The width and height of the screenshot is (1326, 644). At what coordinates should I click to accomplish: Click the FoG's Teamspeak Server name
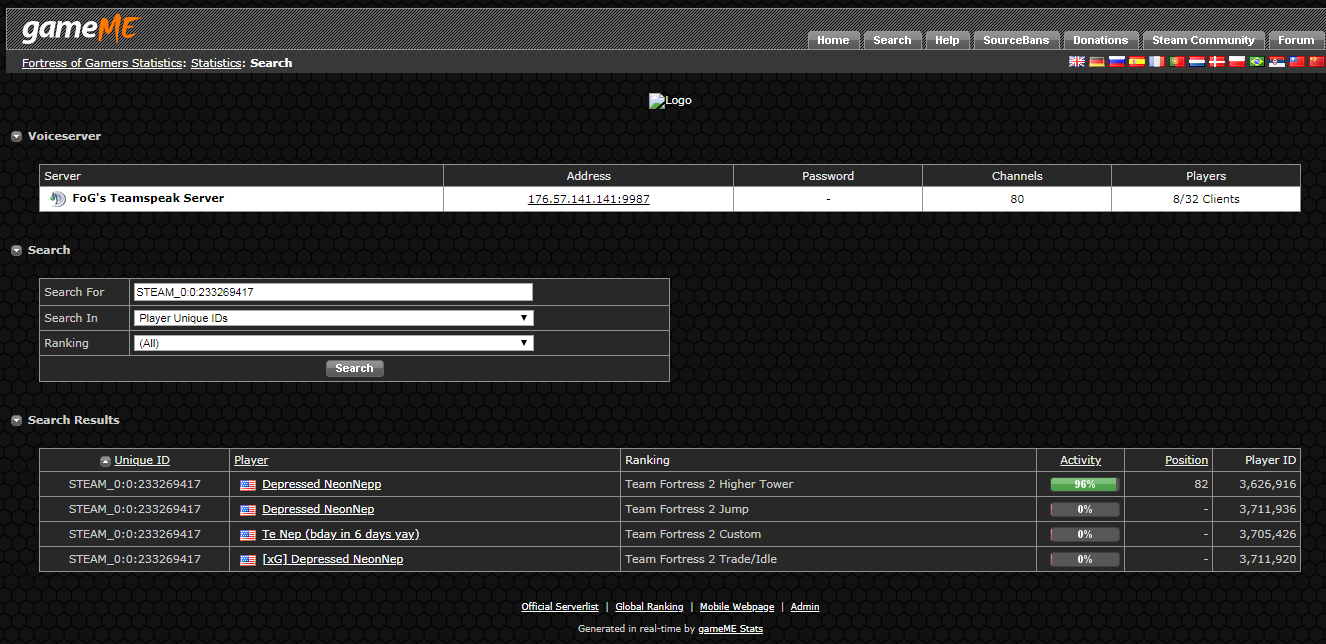148,198
